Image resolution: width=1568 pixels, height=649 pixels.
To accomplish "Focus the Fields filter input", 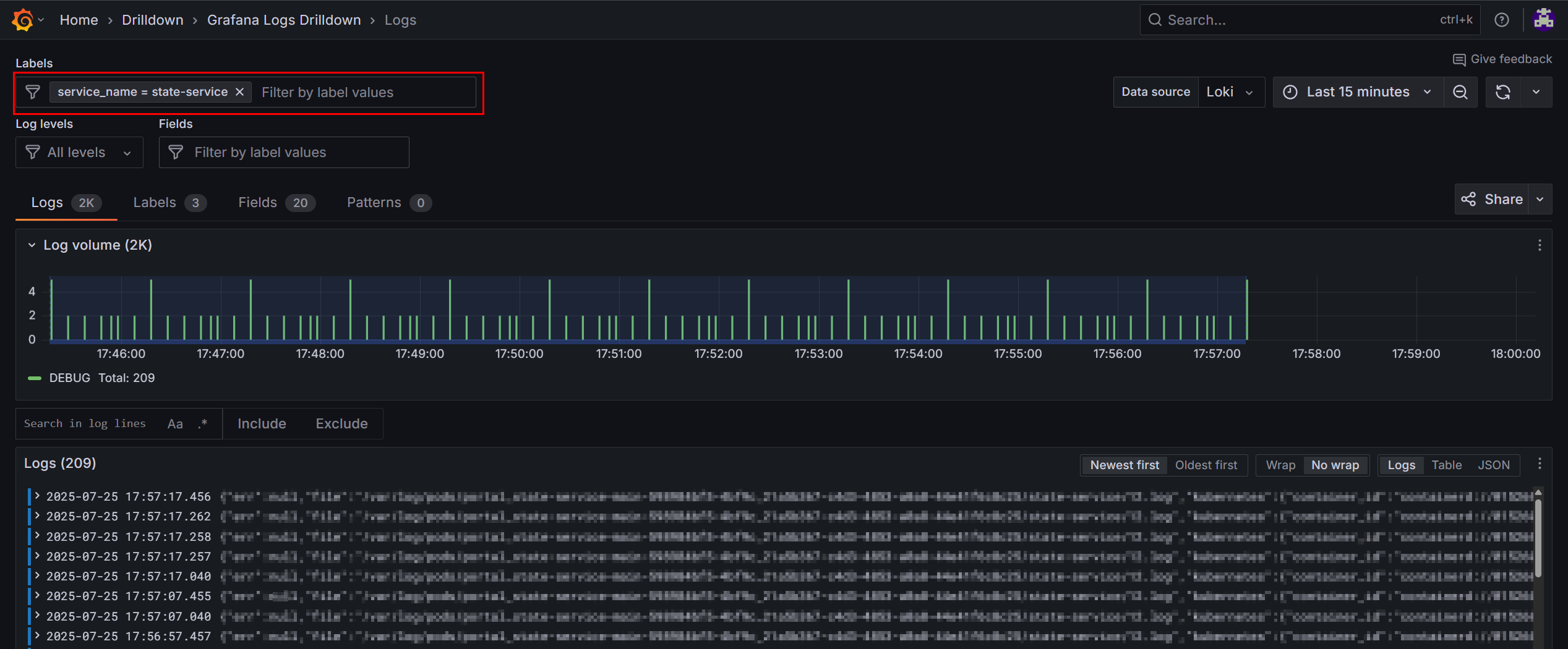I will [x=284, y=153].
